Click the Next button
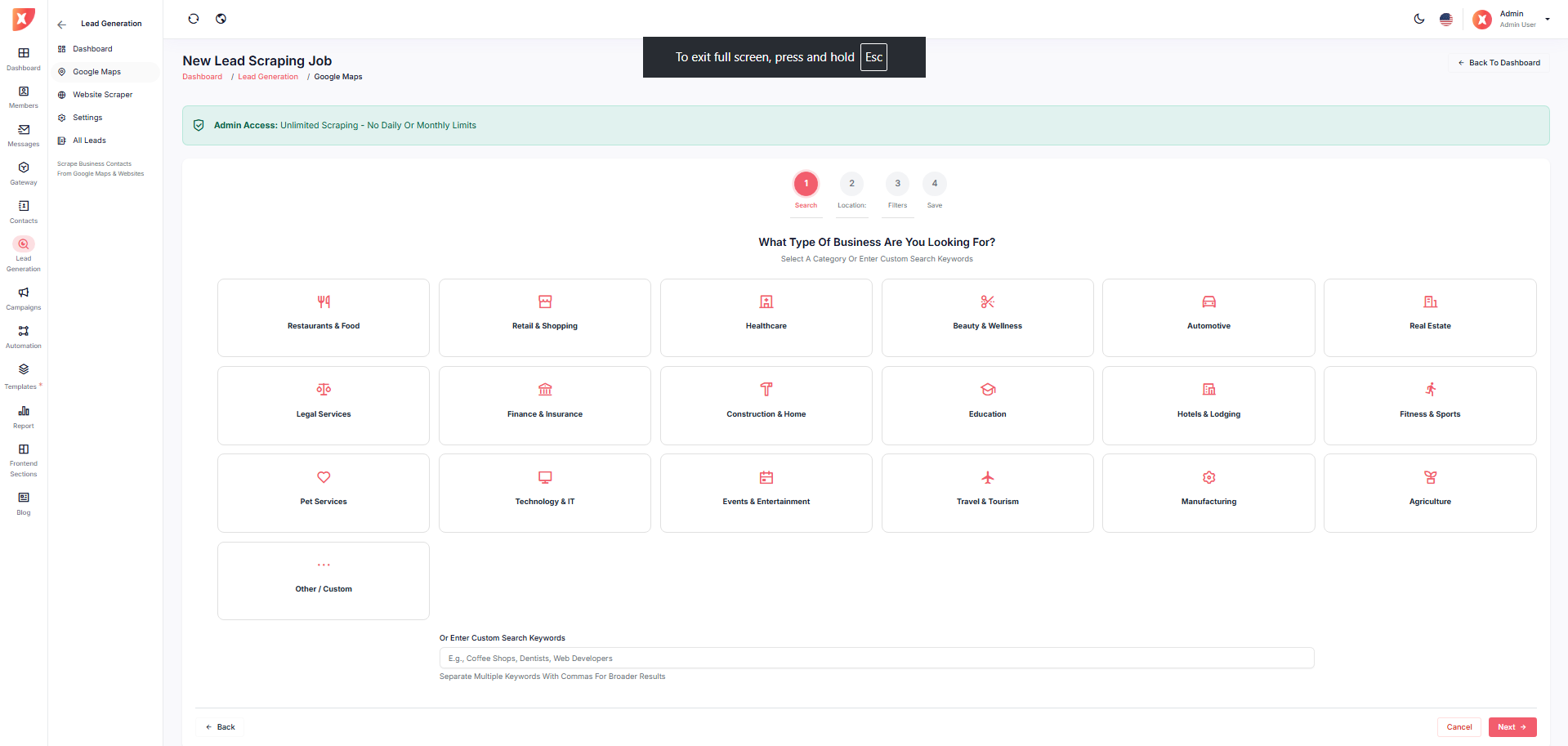The image size is (1568, 746). pos(1512,727)
